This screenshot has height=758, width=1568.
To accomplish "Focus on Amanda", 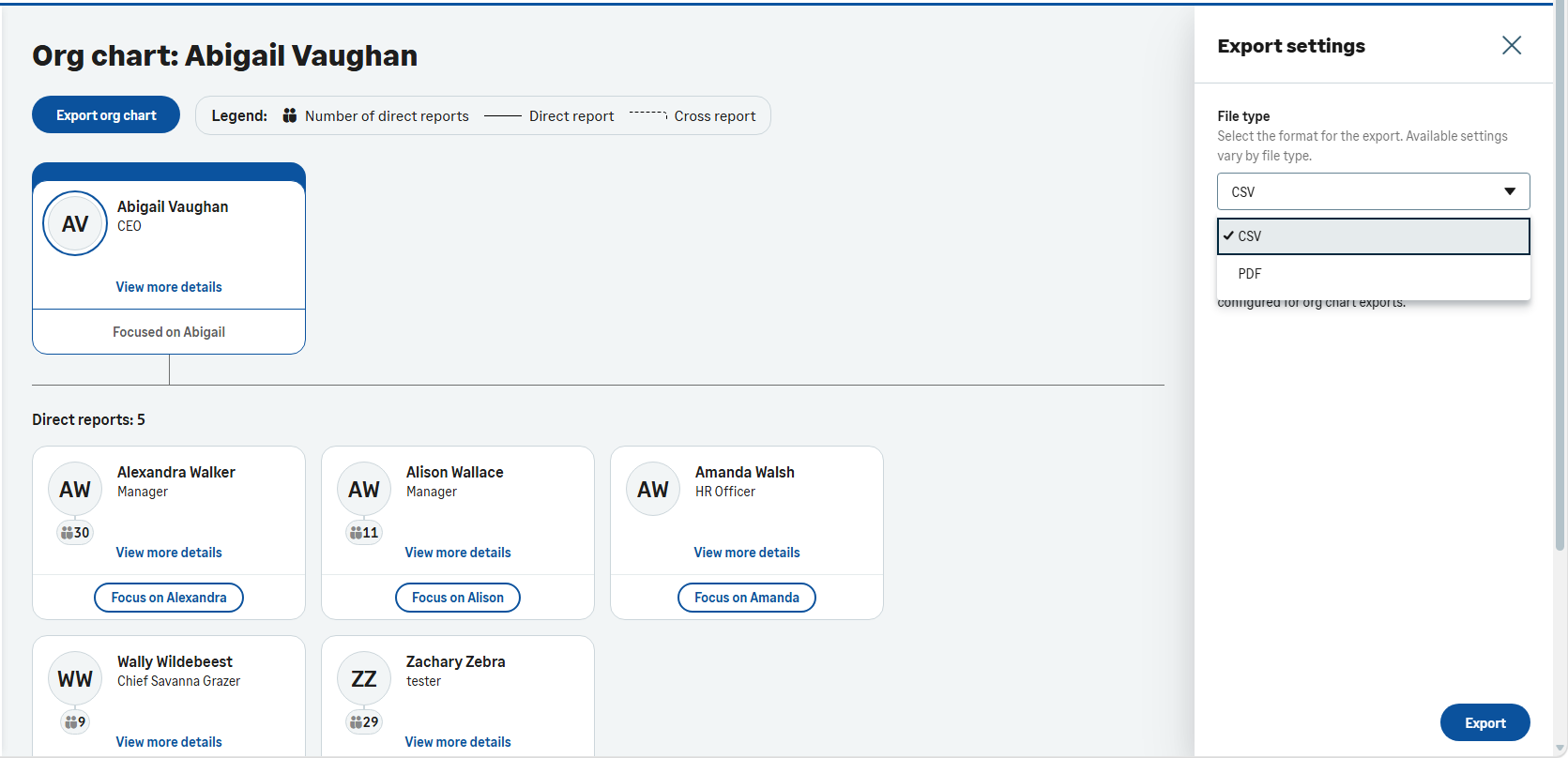I will 747,598.
